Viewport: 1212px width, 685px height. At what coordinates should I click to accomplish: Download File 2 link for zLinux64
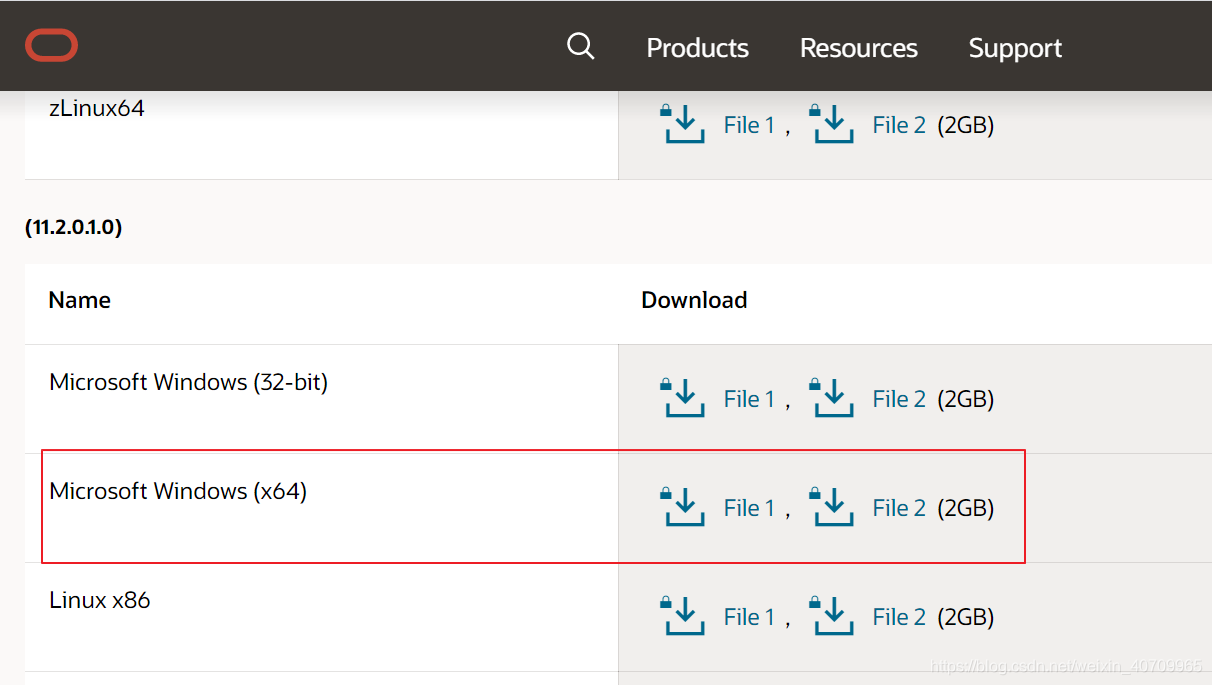[x=899, y=125]
